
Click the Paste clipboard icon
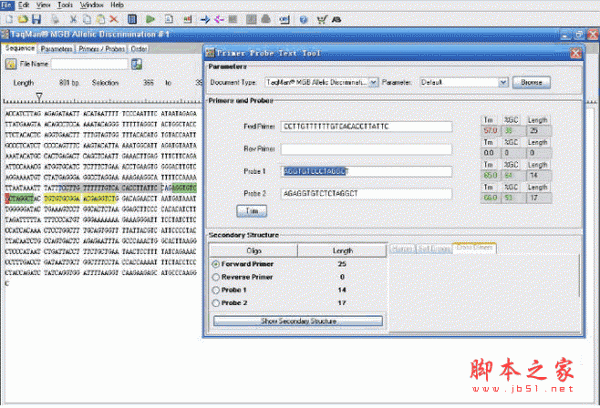100,19
